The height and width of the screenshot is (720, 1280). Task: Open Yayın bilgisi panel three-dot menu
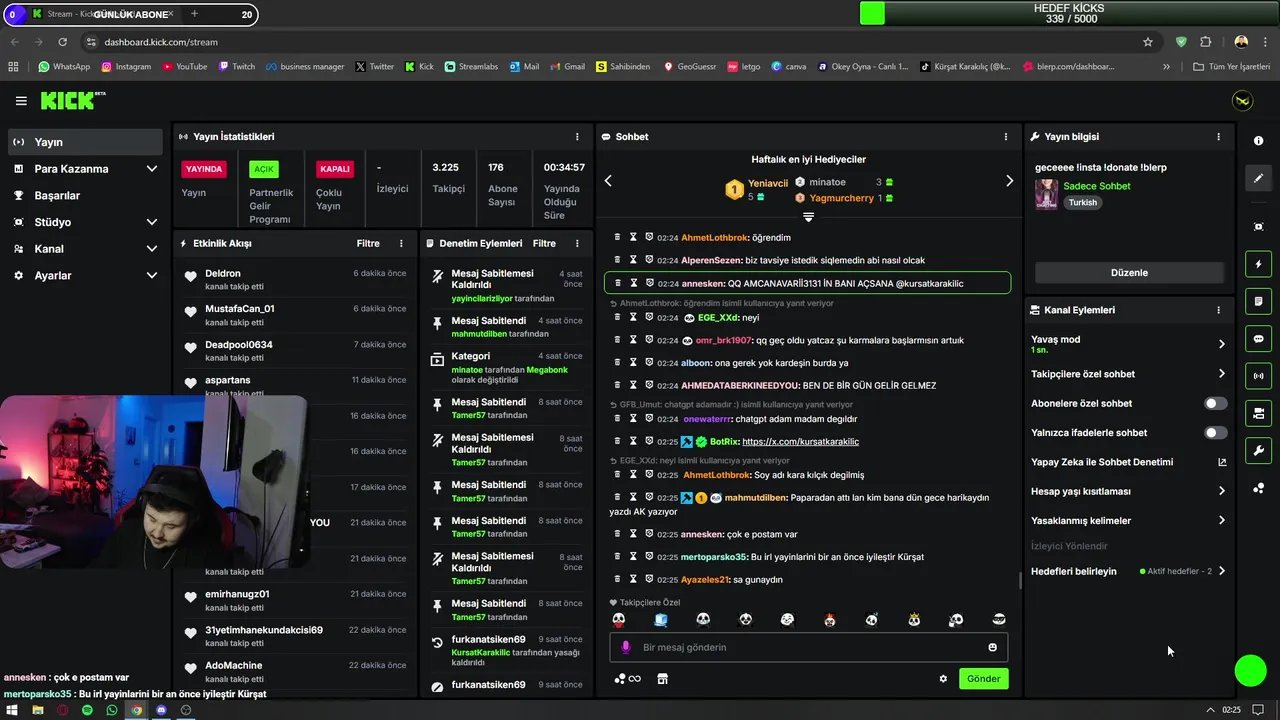(x=1218, y=136)
